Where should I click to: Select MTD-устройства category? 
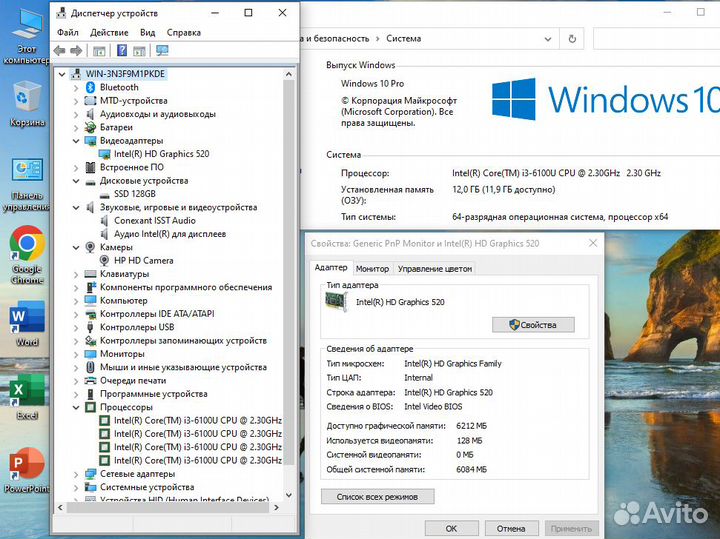(134, 101)
